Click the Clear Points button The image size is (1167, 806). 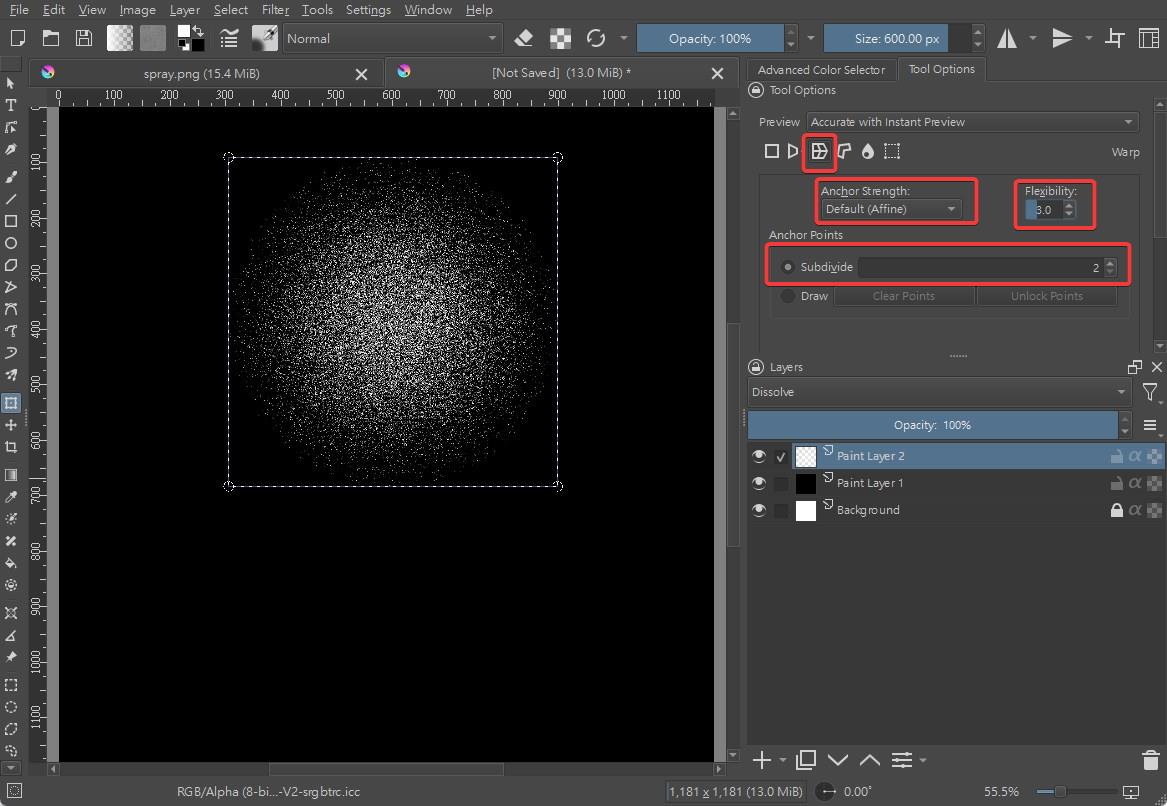[903, 296]
